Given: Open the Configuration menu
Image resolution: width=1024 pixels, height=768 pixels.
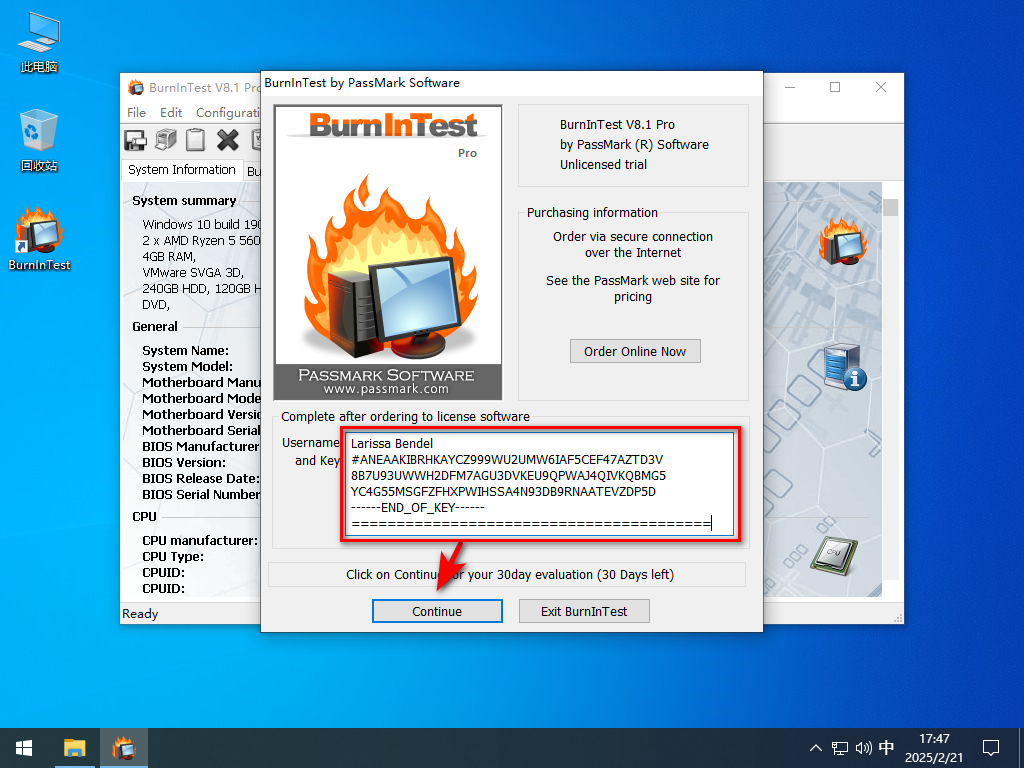Looking at the screenshot, I should tap(228, 113).
